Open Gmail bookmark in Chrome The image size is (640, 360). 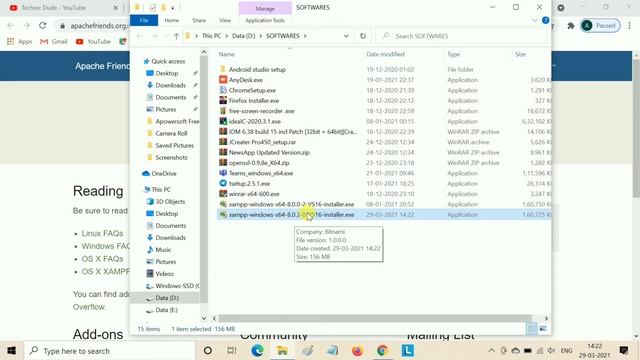tap(54, 42)
